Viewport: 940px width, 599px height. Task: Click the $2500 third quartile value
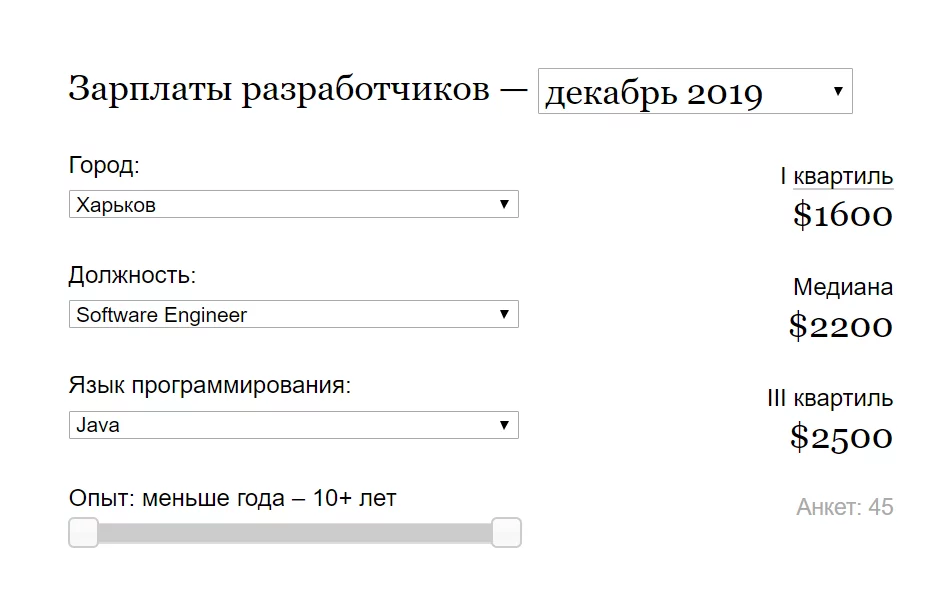843,437
